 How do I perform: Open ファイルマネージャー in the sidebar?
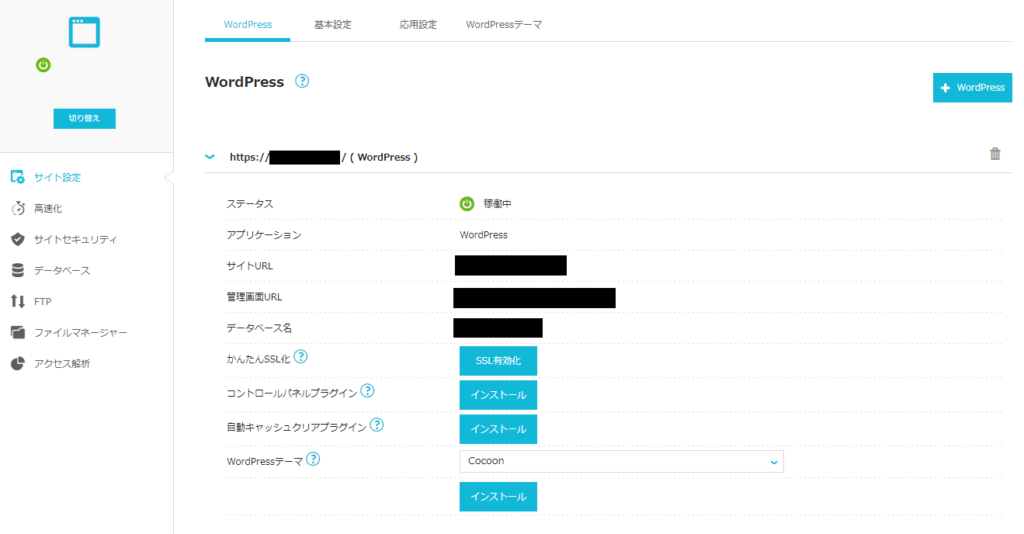[x=80, y=332]
